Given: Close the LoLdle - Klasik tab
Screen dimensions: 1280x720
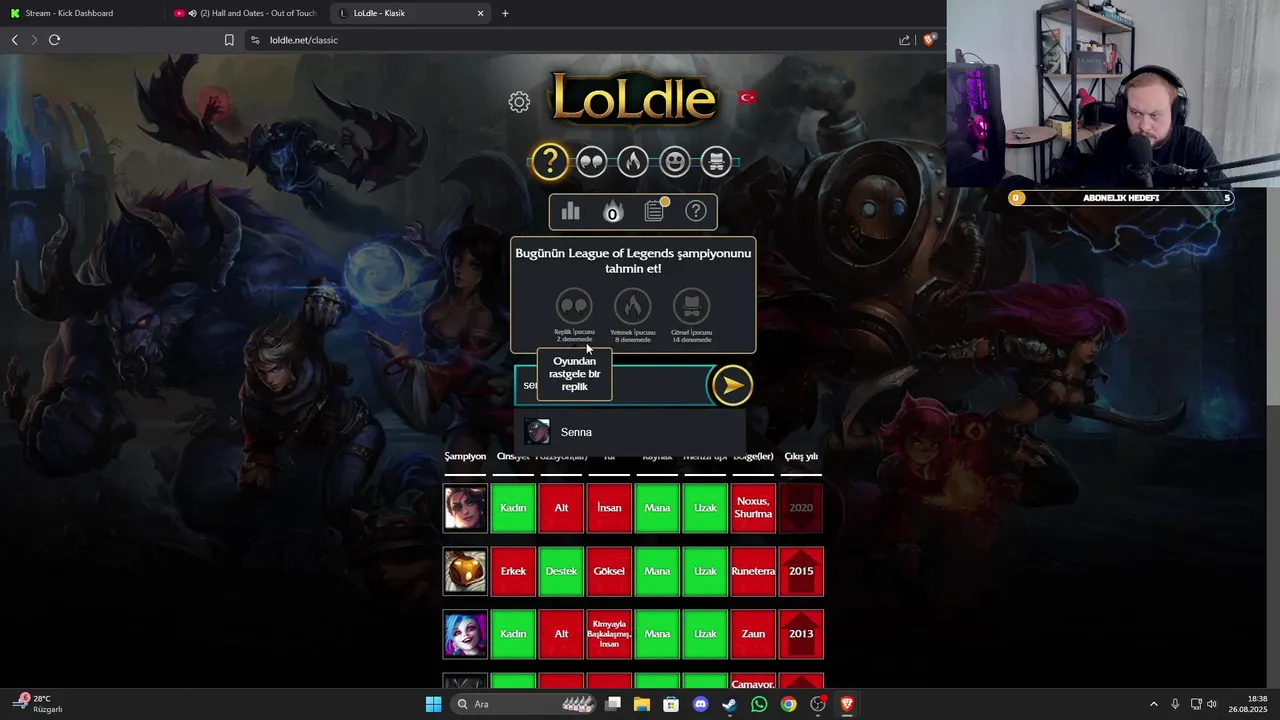Looking at the screenshot, I should (x=480, y=13).
